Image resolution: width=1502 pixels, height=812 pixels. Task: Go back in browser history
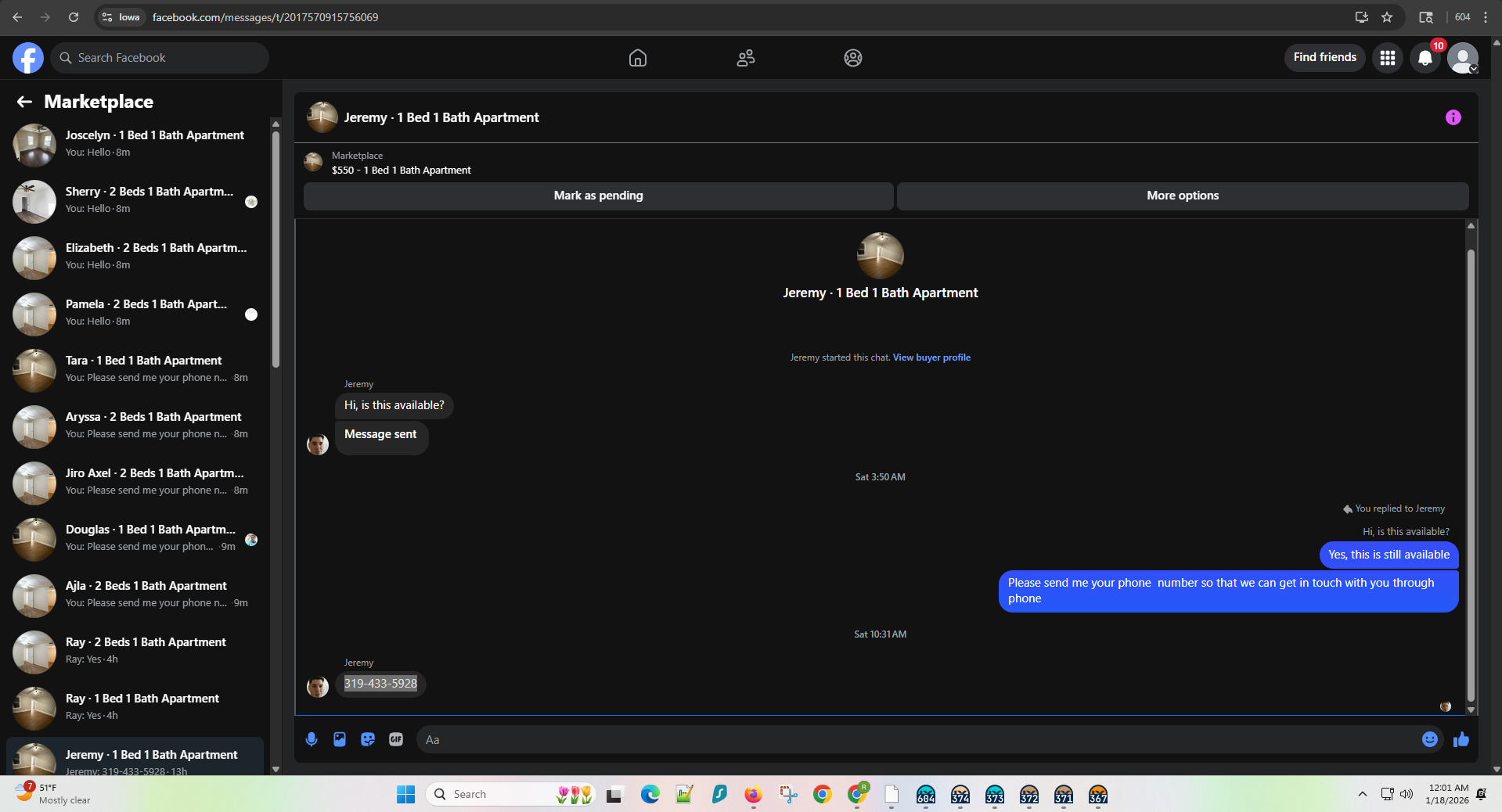click(x=17, y=17)
